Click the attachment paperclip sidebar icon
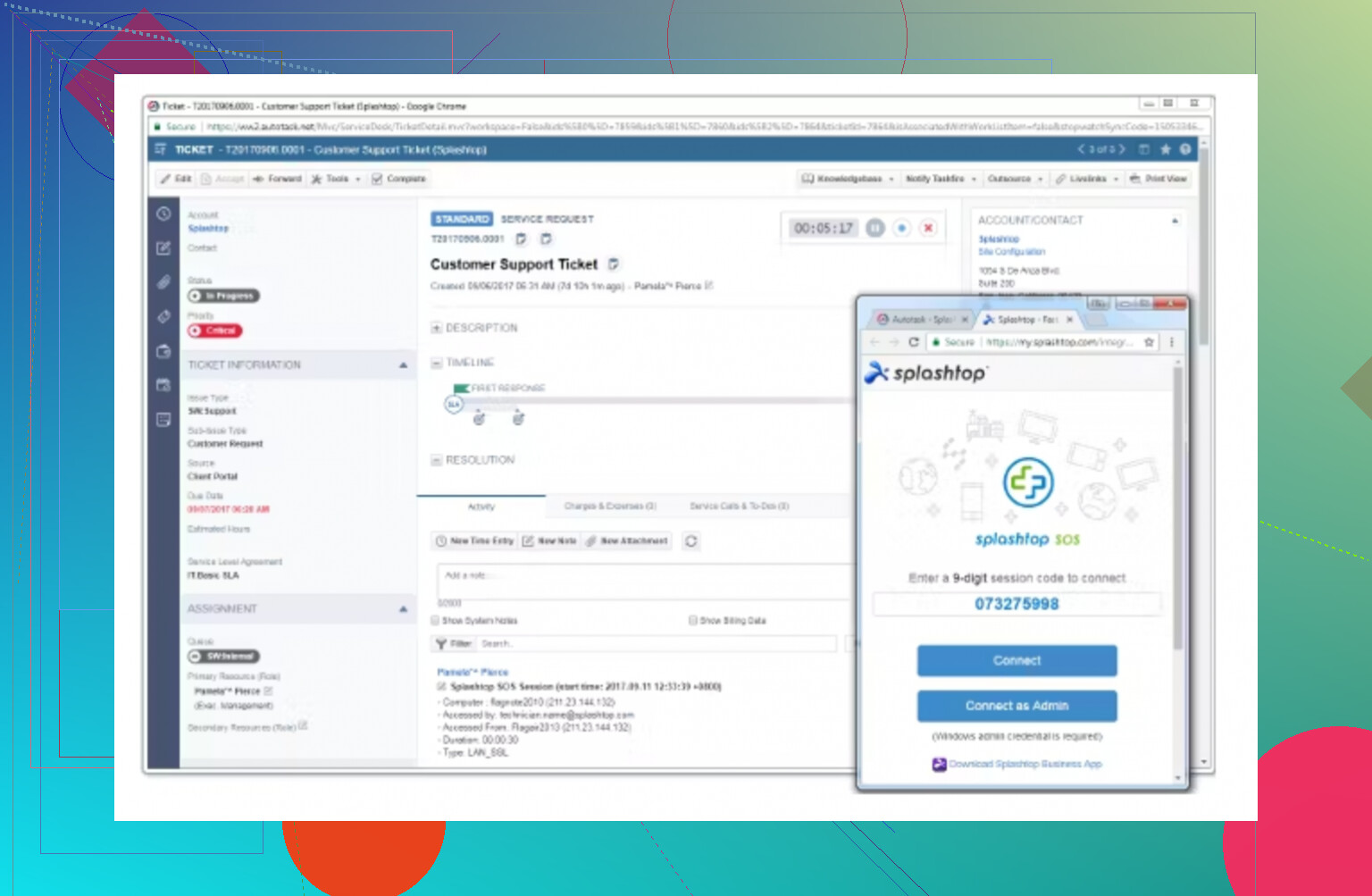The height and width of the screenshot is (896, 1372). click(x=163, y=282)
